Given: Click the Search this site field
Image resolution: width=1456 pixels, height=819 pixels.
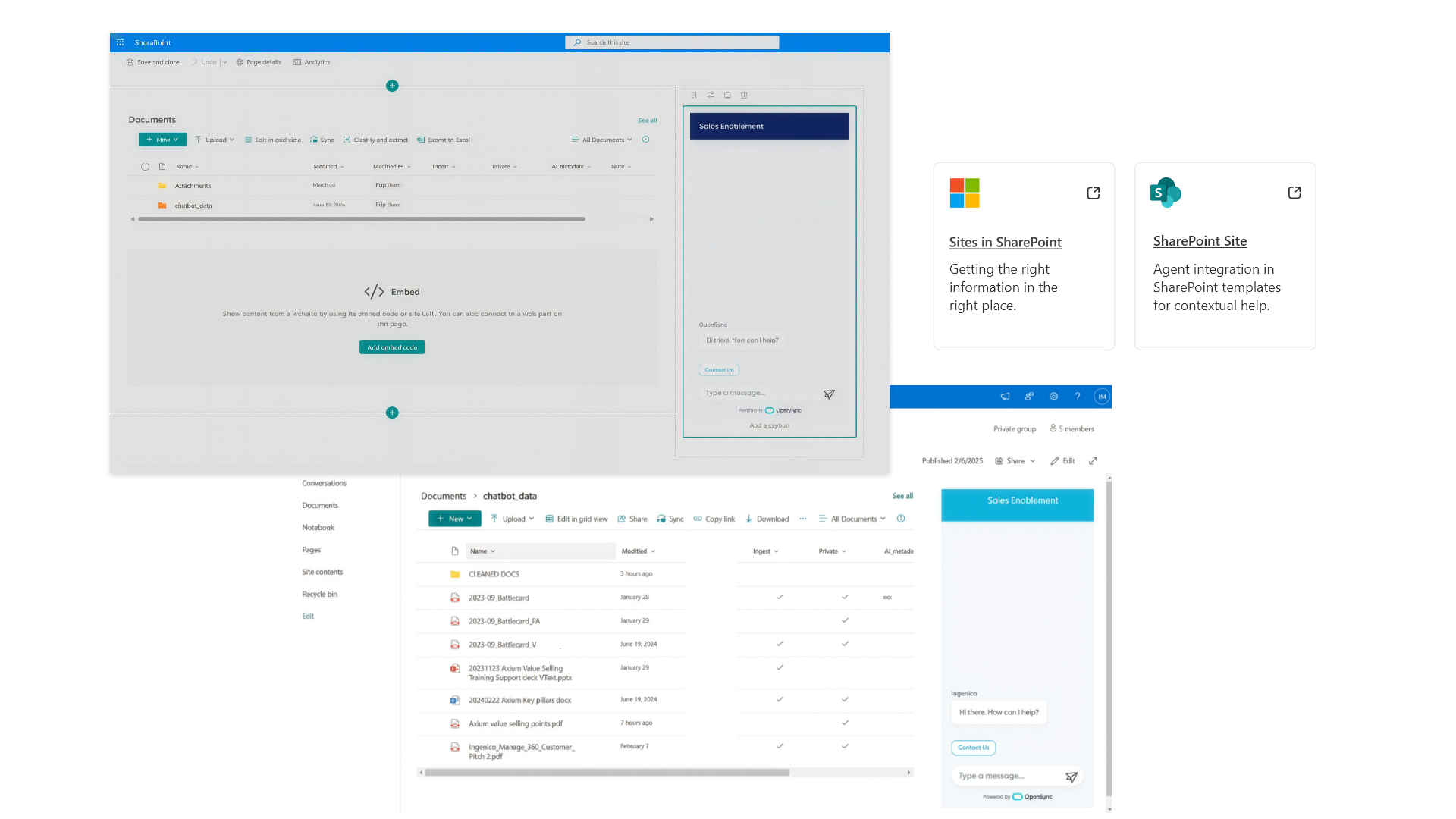Looking at the screenshot, I should (x=672, y=42).
